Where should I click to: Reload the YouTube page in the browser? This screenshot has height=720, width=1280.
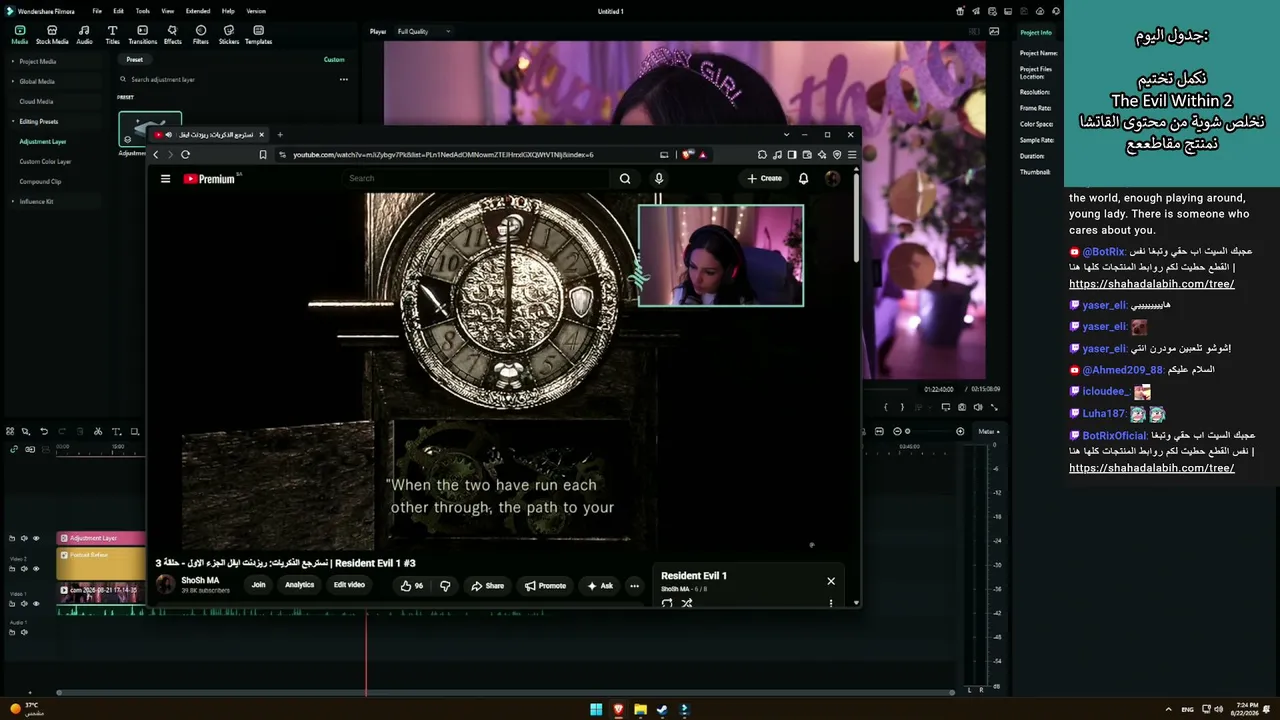(185, 155)
